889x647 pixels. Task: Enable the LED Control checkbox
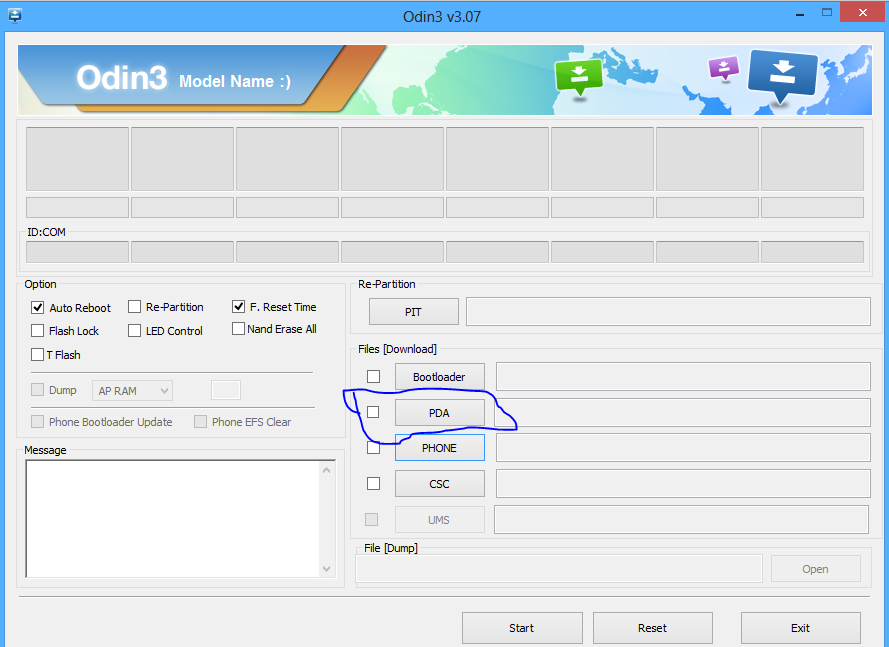(134, 331)
